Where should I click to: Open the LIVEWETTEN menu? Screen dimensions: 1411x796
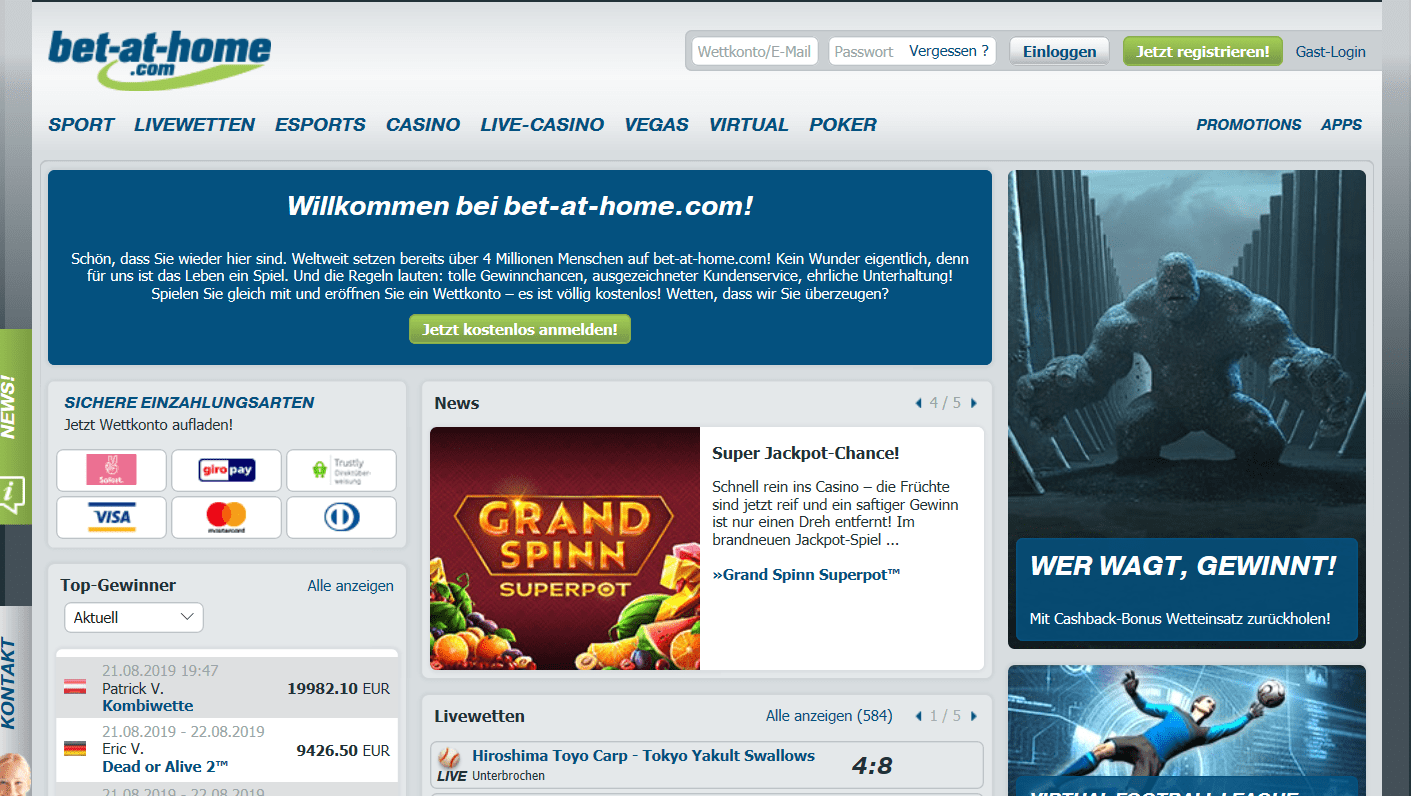tap(194, 125)
